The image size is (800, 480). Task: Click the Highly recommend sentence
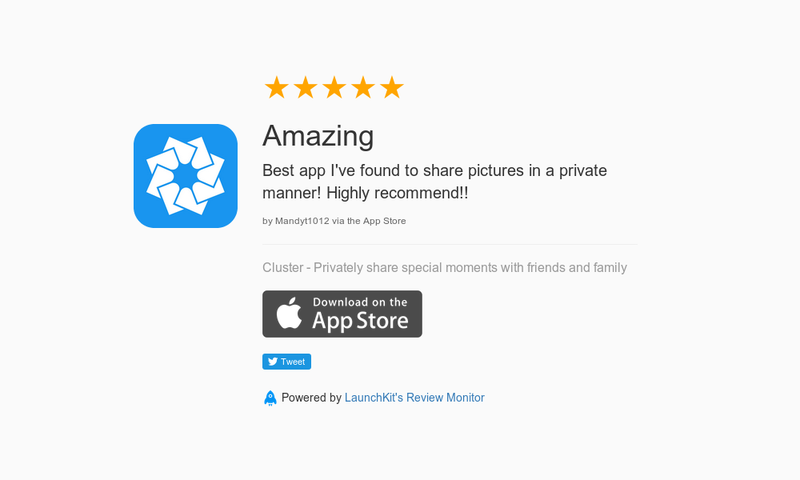[x=397, y=193]
